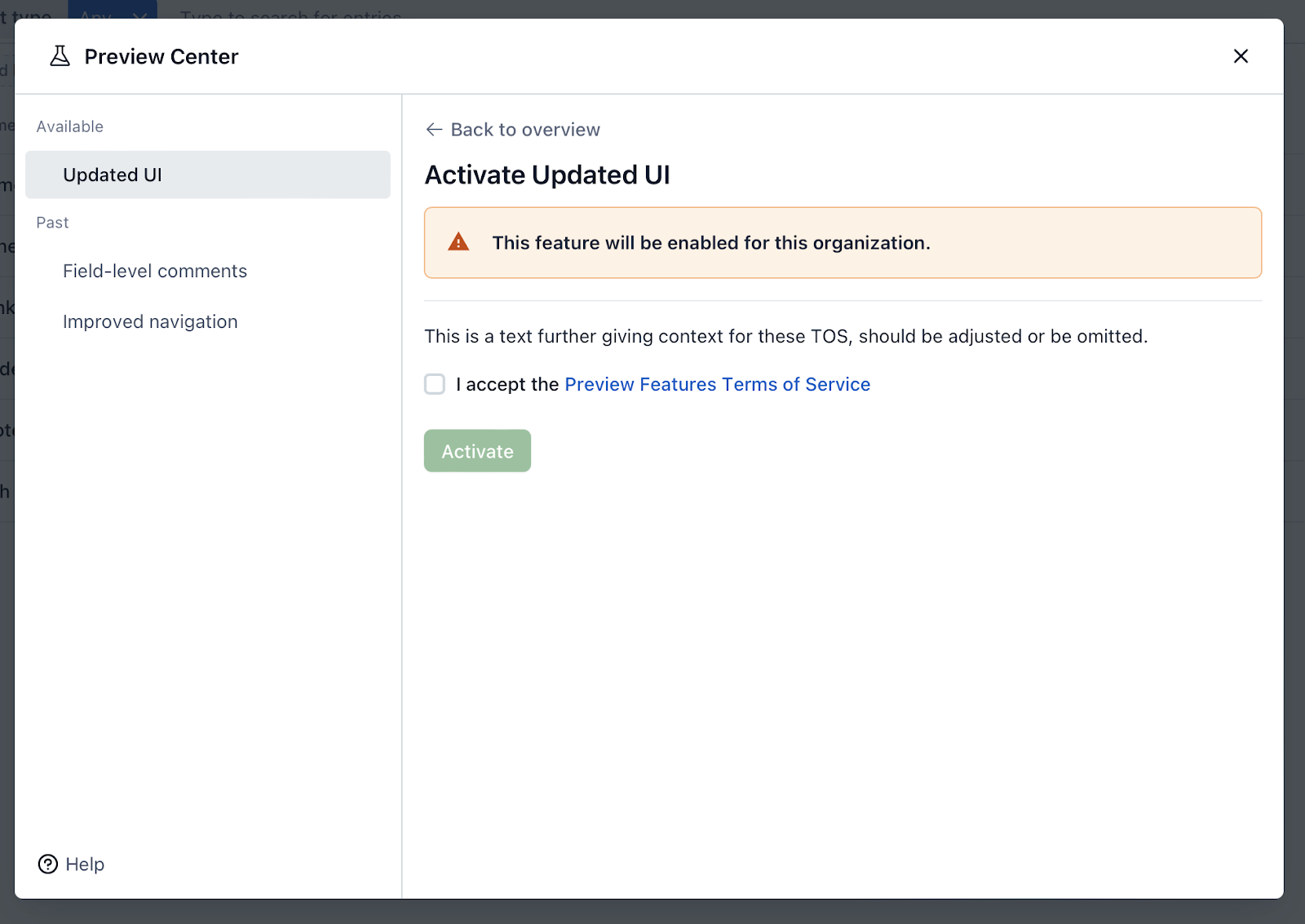
Task: Click the Preview Center flask icon
Action: coord(60,55)
